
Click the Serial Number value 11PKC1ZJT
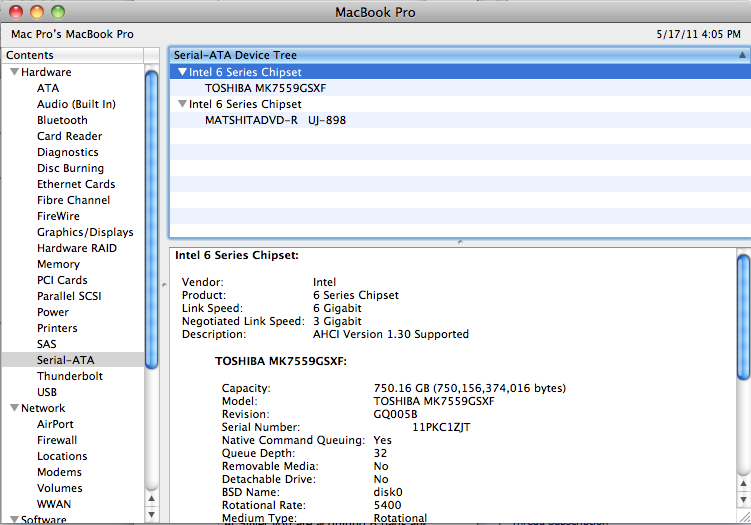[x=441, y=427]
